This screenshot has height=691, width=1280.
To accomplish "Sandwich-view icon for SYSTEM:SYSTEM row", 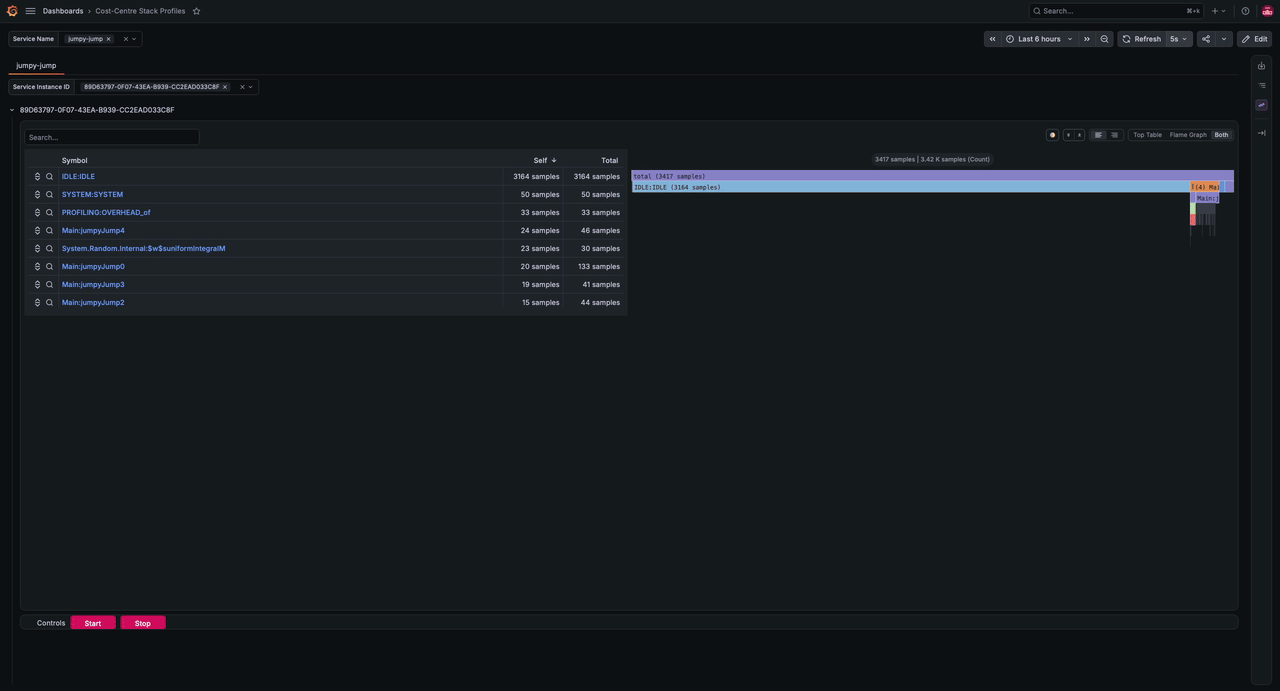I will tap(37, 195).
